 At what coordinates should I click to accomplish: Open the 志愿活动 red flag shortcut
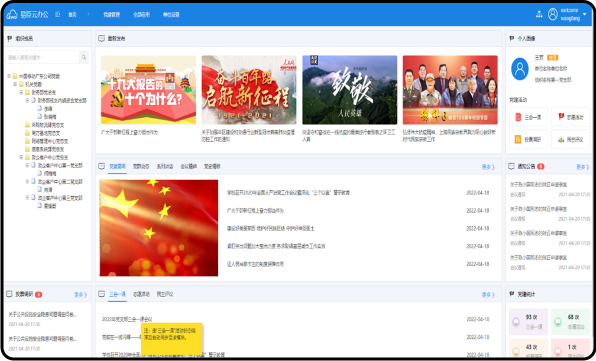click(570, 117)
